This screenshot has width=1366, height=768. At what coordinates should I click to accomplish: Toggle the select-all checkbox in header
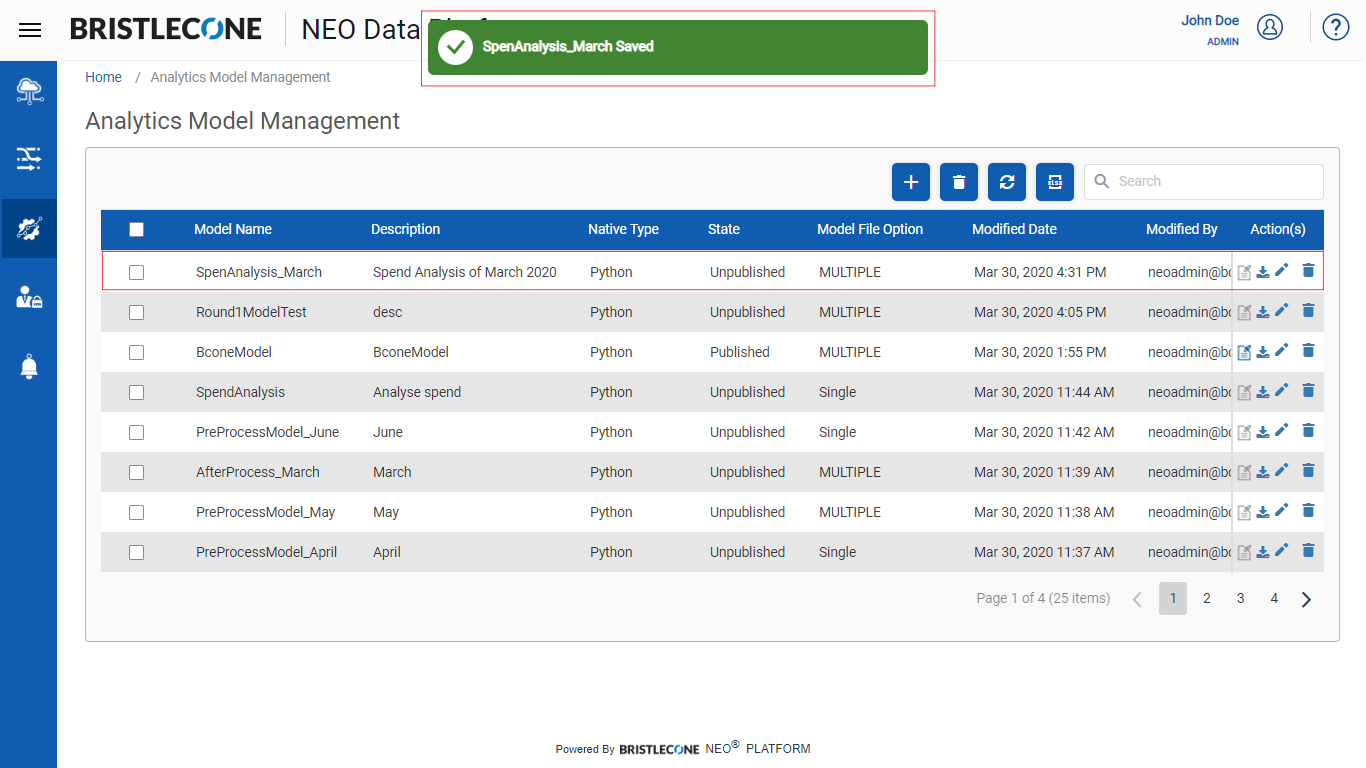pos(137,229)
